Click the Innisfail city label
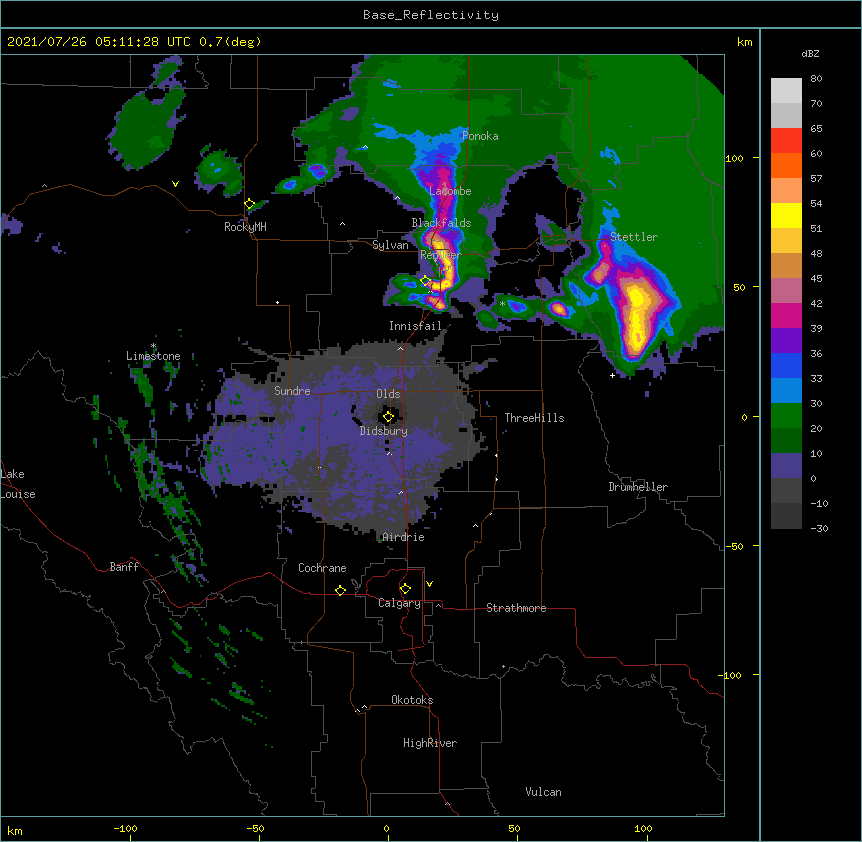The width and height of the screenshot is (862, 842). point(415,326)
